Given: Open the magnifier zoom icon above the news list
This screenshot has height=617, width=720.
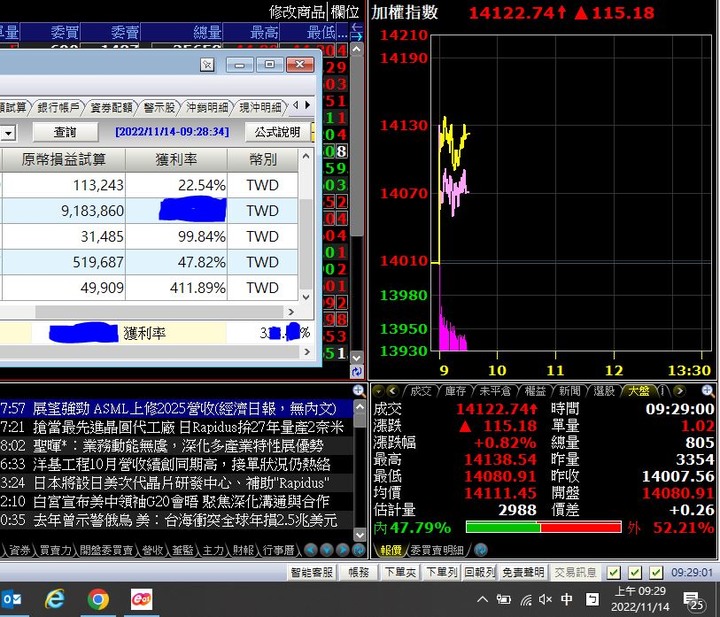Looking at the screenshot, I should click(359, 391).
